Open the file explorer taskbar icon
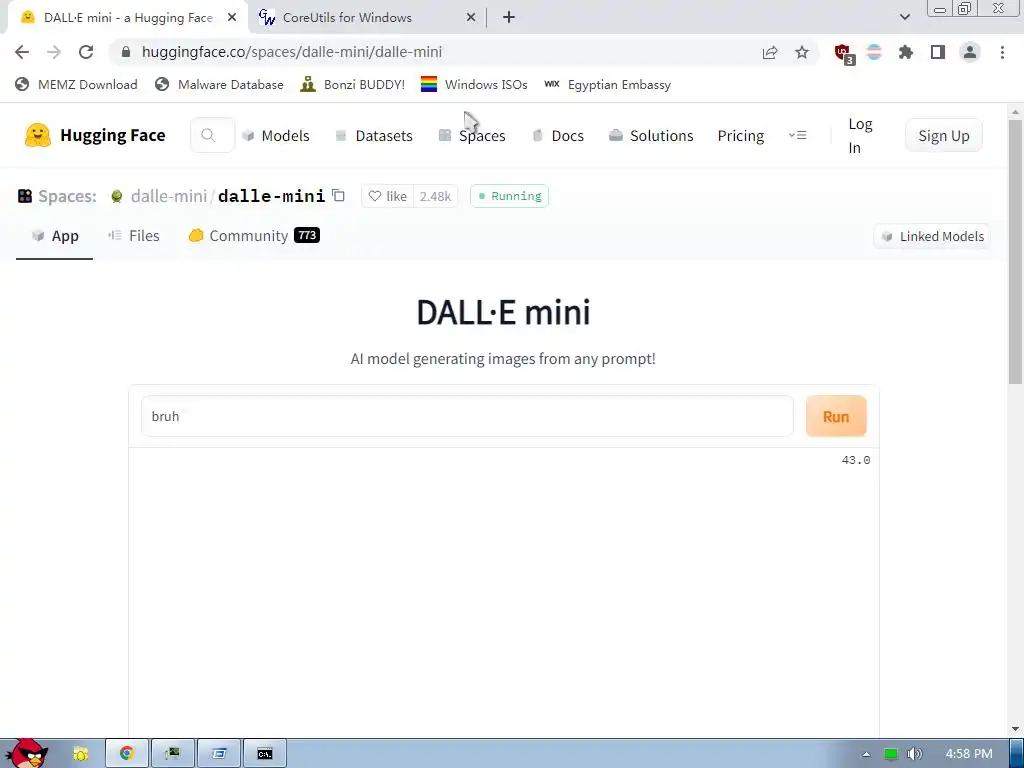 point(80,754)
